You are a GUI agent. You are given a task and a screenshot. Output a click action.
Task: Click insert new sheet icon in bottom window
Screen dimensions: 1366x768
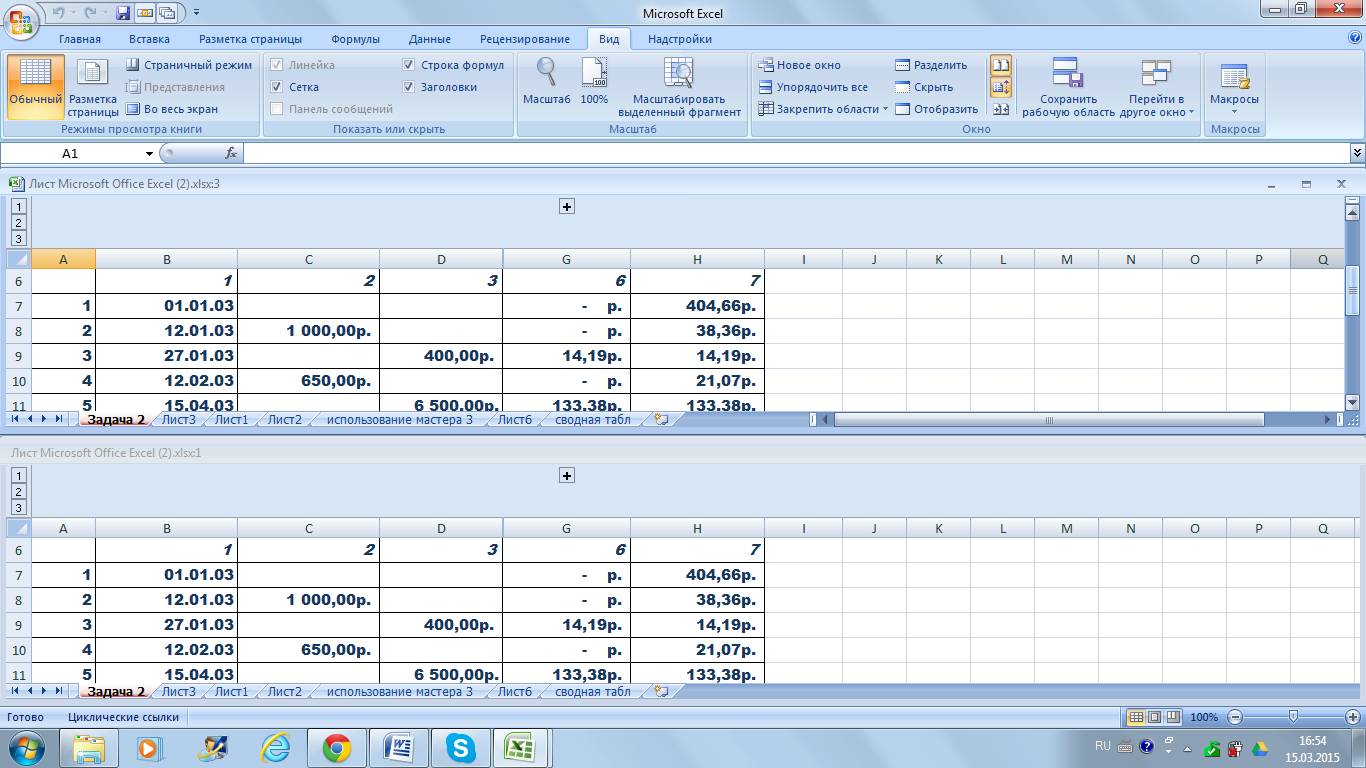pyautogui.click(x=661, y=691)
